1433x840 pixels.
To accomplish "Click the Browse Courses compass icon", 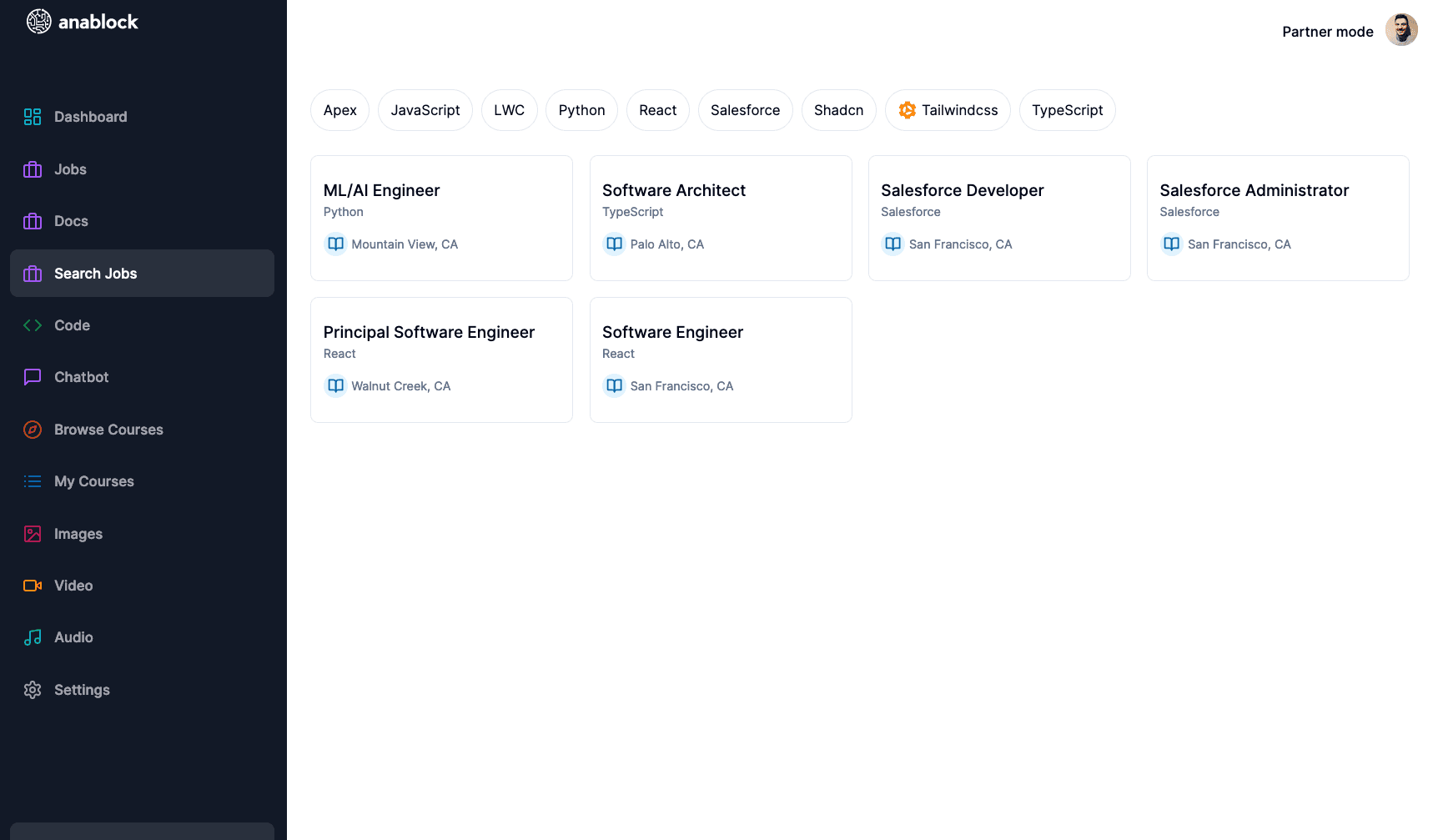I will pyautogui.click(x=33, y=430).
